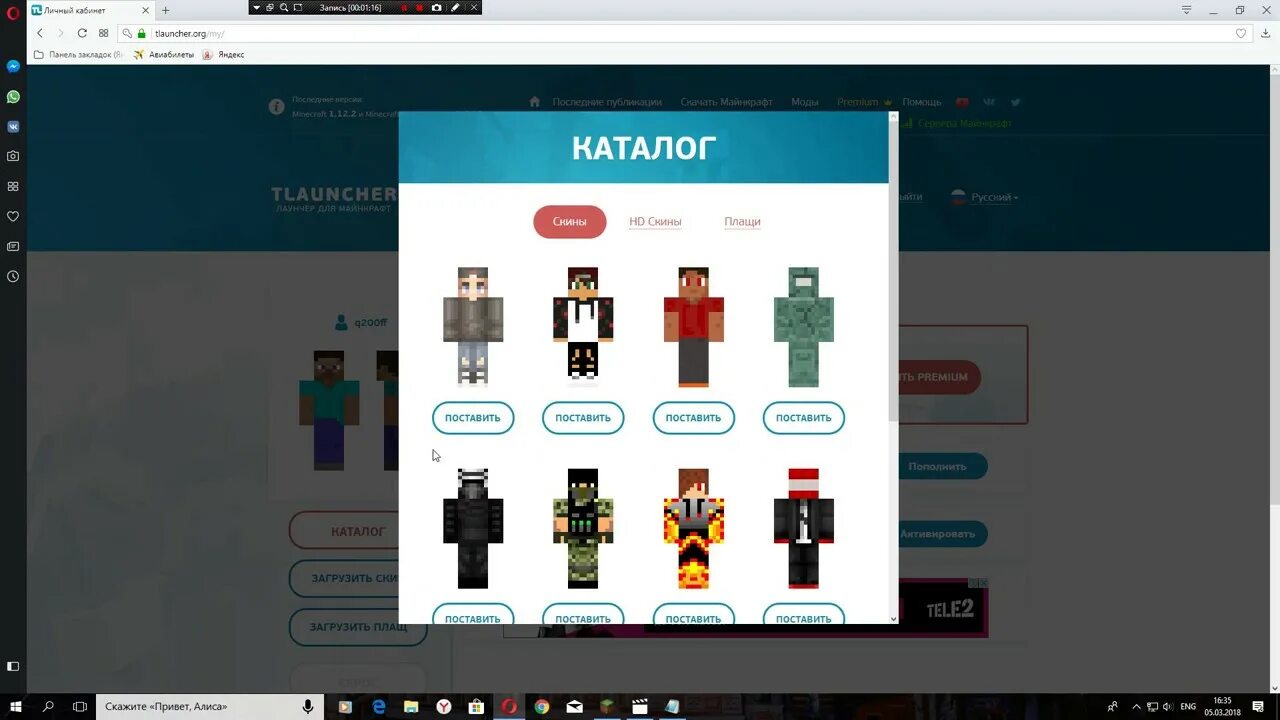Open Microsoft Edge from the taskbar
Screen dimensions: 1280x720
[x=379, y=706]
